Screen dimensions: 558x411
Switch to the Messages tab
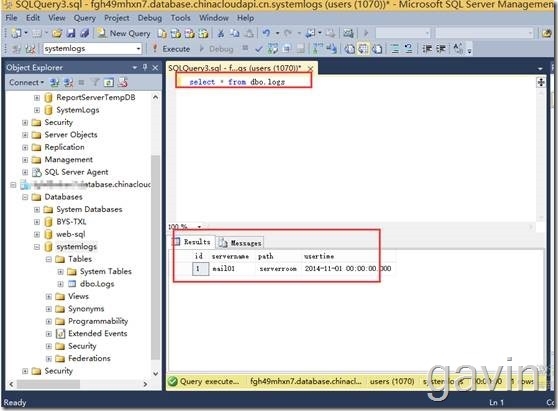click(x=241, y=243)
